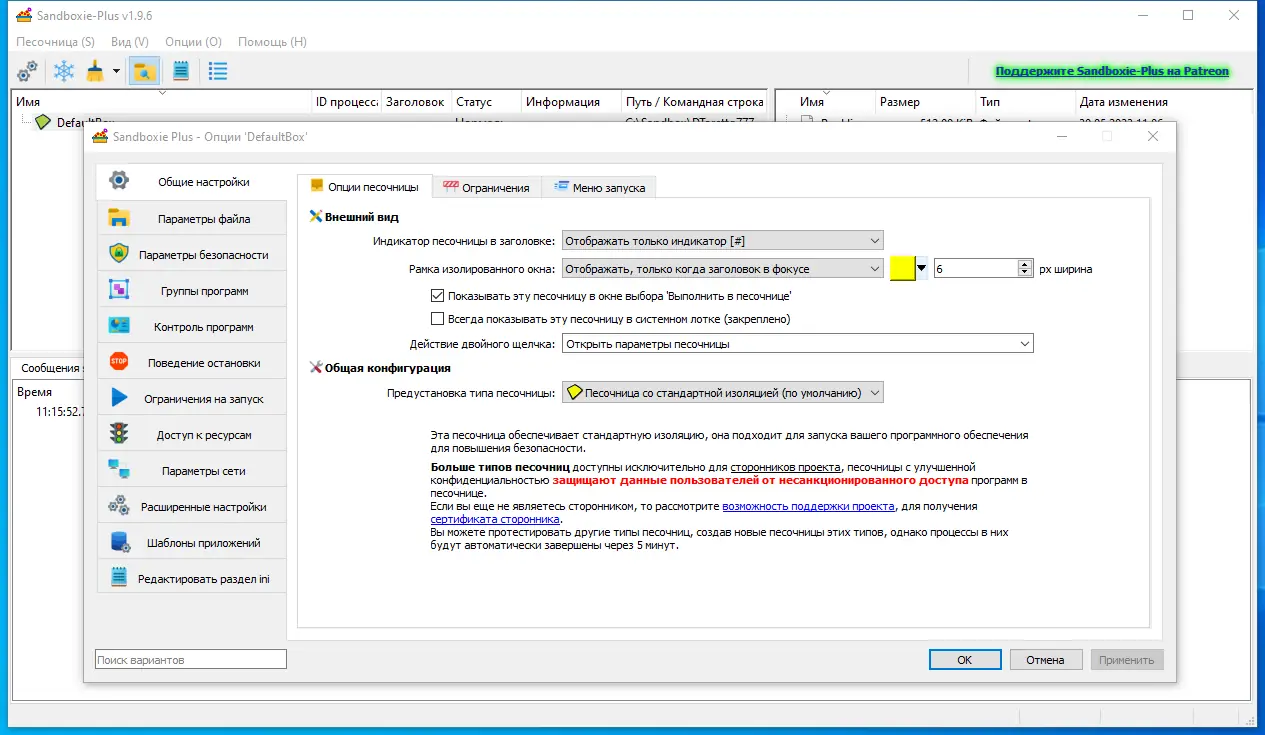Open Рамка изолированного окна dropdown
Image resolution: width=1265 pixels, height=735 pixels.
[x=722, y=268]
